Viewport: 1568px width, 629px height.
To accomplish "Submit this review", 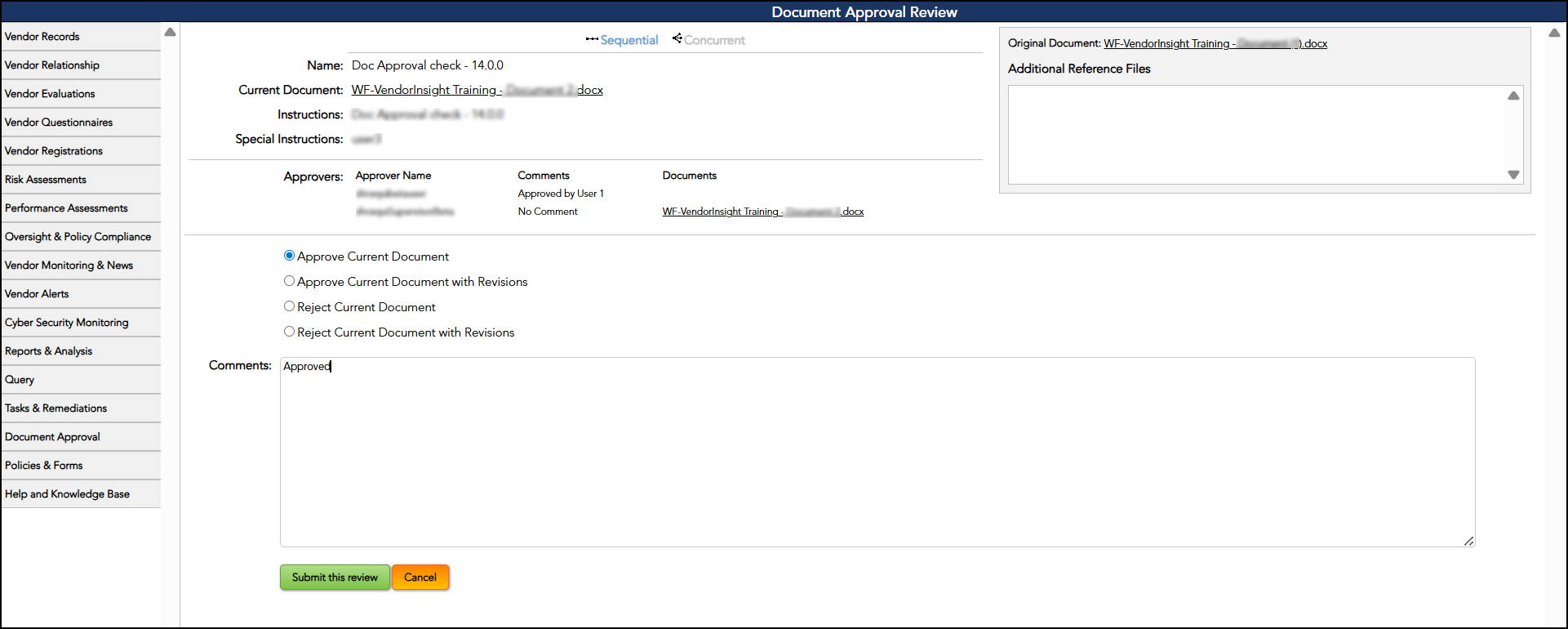I will pos(335,578).
